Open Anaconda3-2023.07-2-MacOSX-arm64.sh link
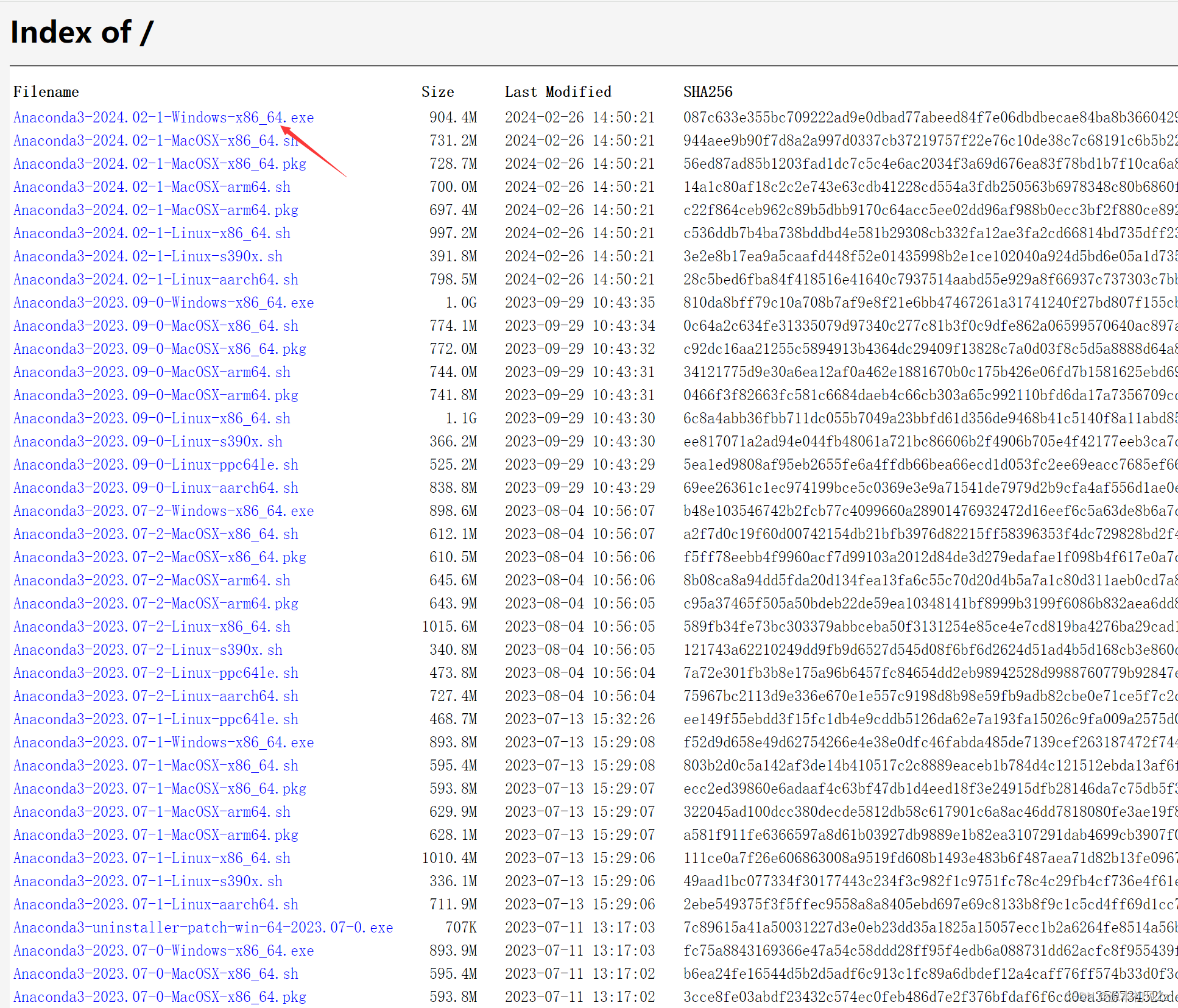Screen dimensions: 1178x1008 pos(152,580)
